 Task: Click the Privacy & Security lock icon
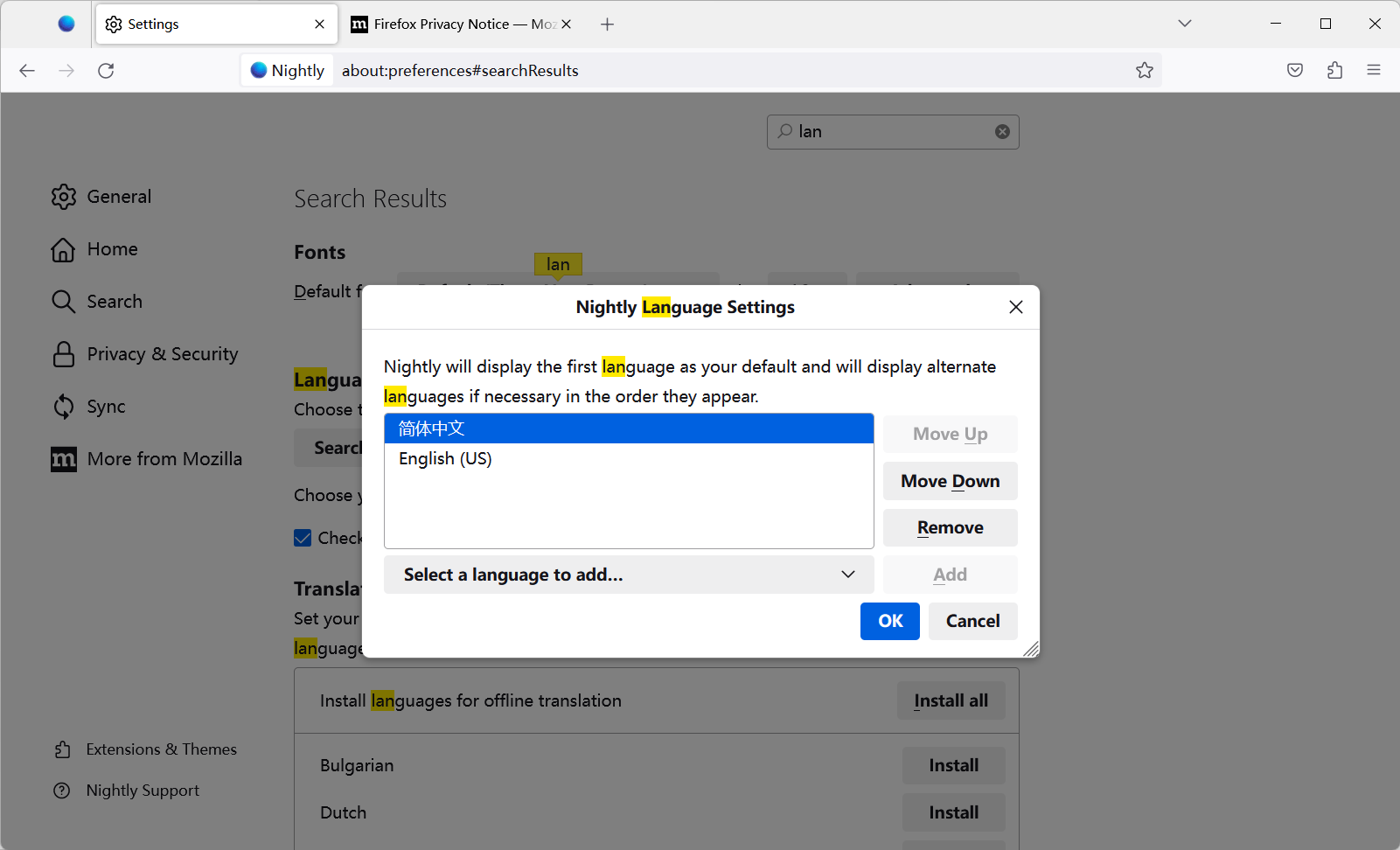tap(63, 354)
